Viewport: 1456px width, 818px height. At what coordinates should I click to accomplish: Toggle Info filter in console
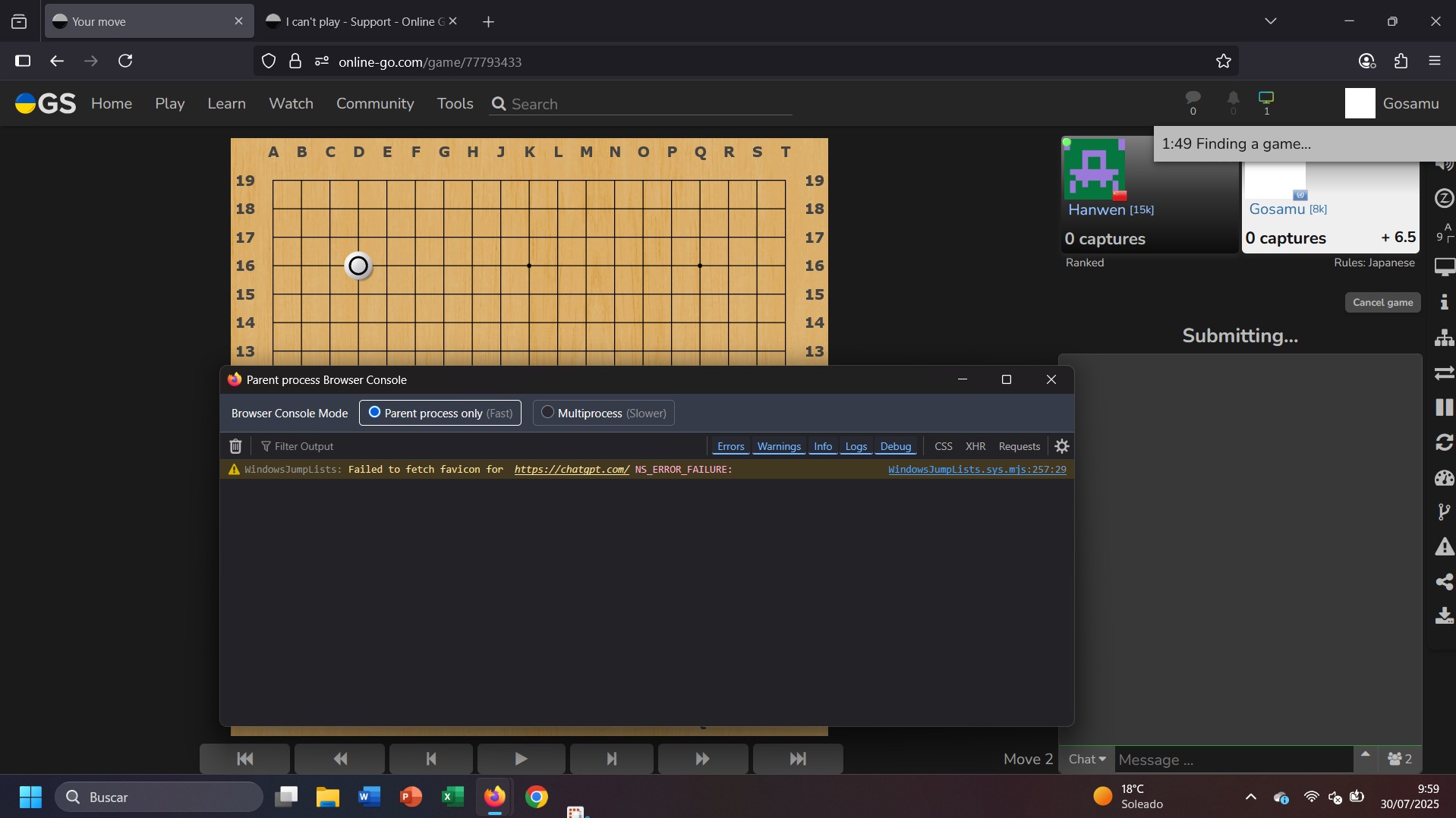[823, 446]
